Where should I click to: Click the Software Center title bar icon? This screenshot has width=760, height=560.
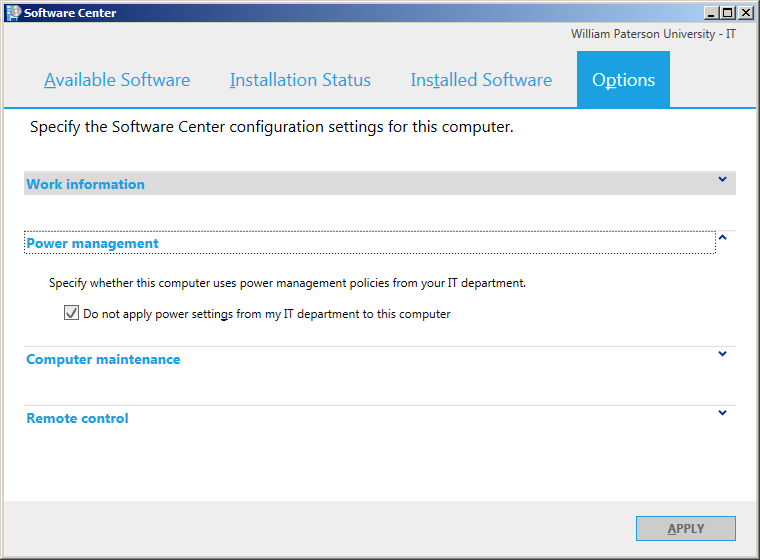point(13,13)
